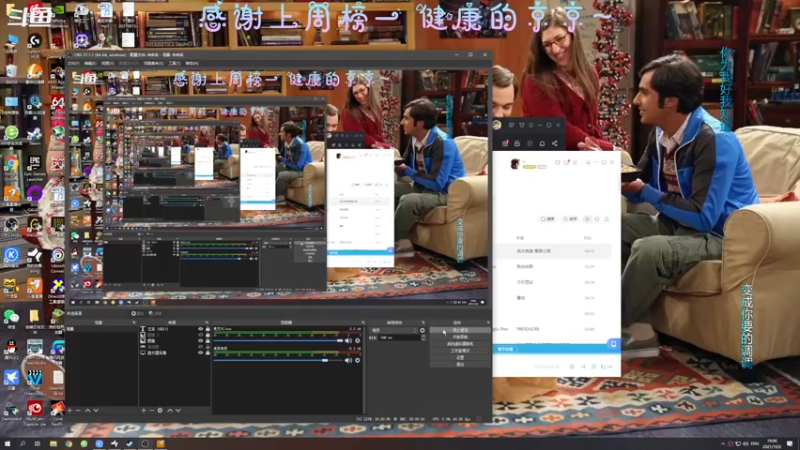This screenshot has width=800, height=450.
Task: Remove the selected source with the minus icon
Action: coord(152,410)
